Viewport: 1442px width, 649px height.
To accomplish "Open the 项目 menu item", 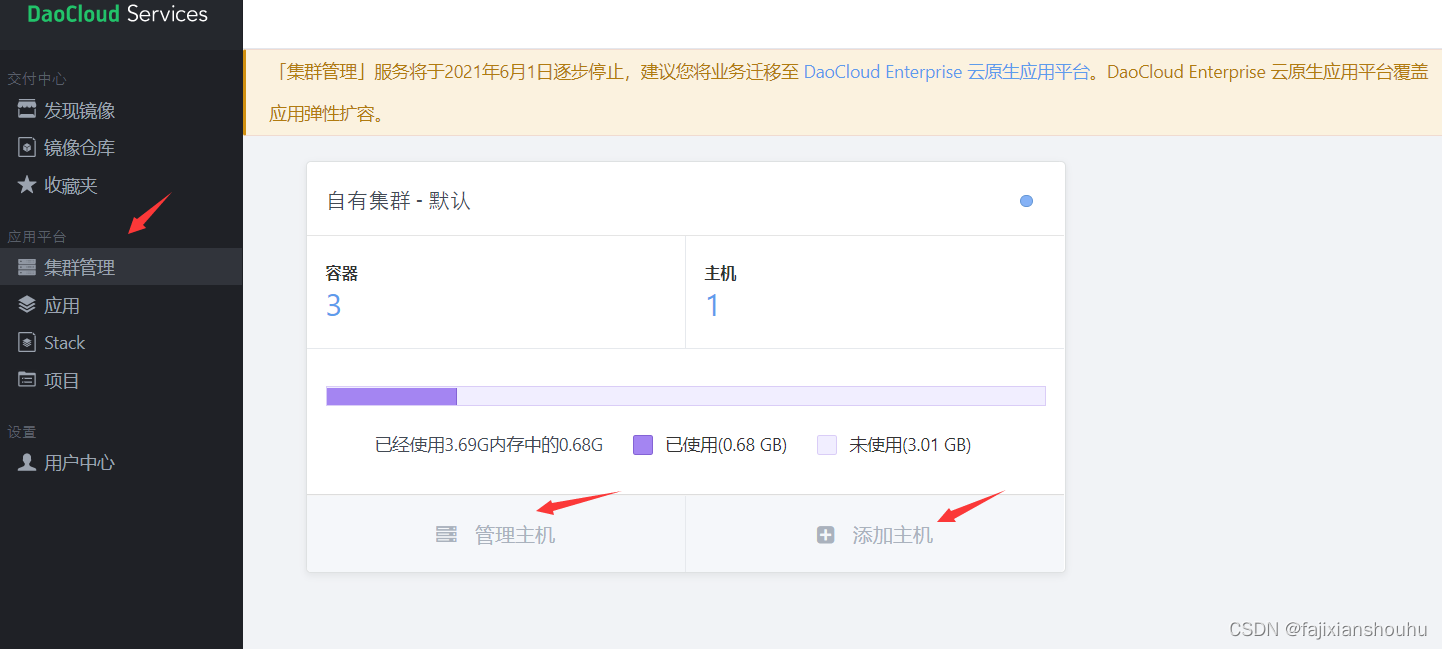I will (x=121, y=380).
